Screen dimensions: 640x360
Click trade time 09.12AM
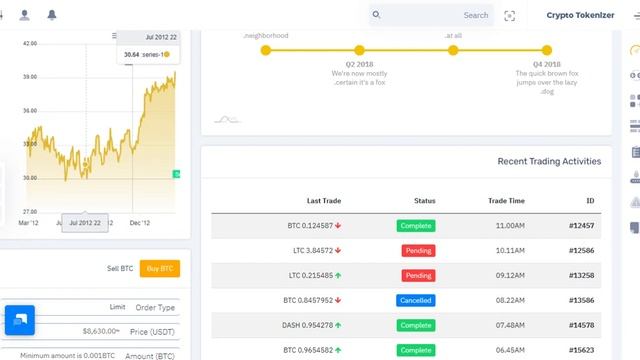point(510,276)
